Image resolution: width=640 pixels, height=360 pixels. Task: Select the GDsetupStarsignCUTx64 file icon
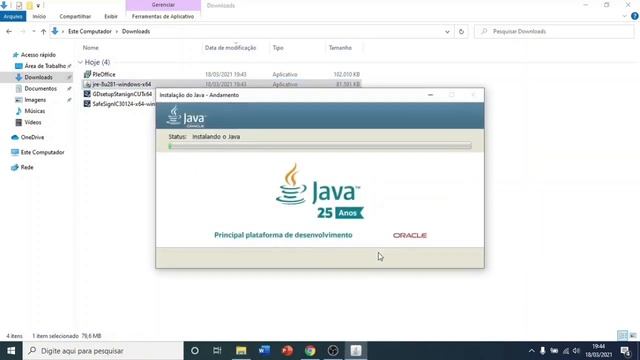87,94
